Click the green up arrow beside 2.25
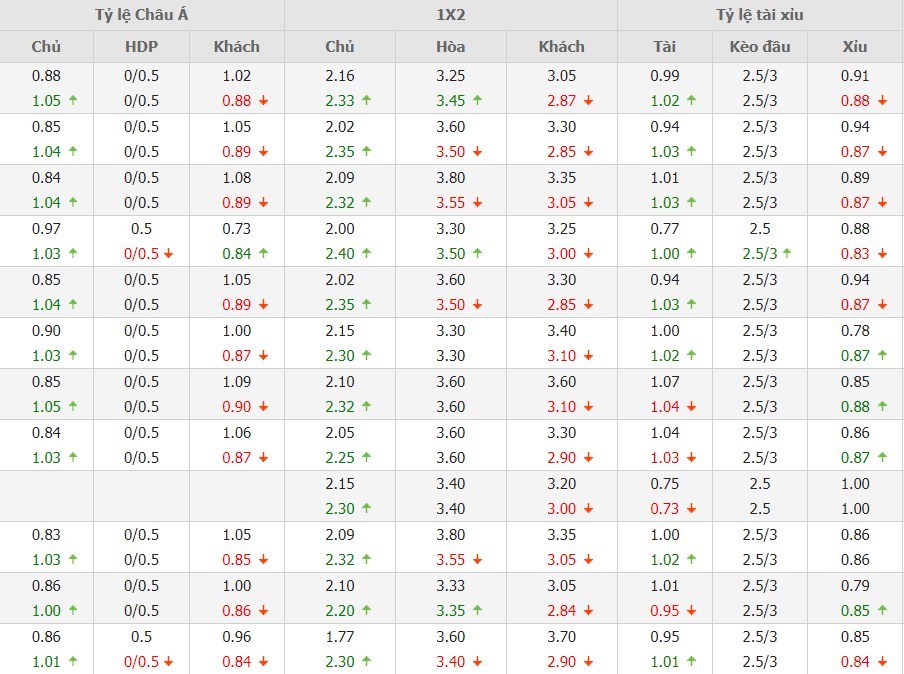Image resolution: width=904 pixels, height=674 pixels. point(366,458)
